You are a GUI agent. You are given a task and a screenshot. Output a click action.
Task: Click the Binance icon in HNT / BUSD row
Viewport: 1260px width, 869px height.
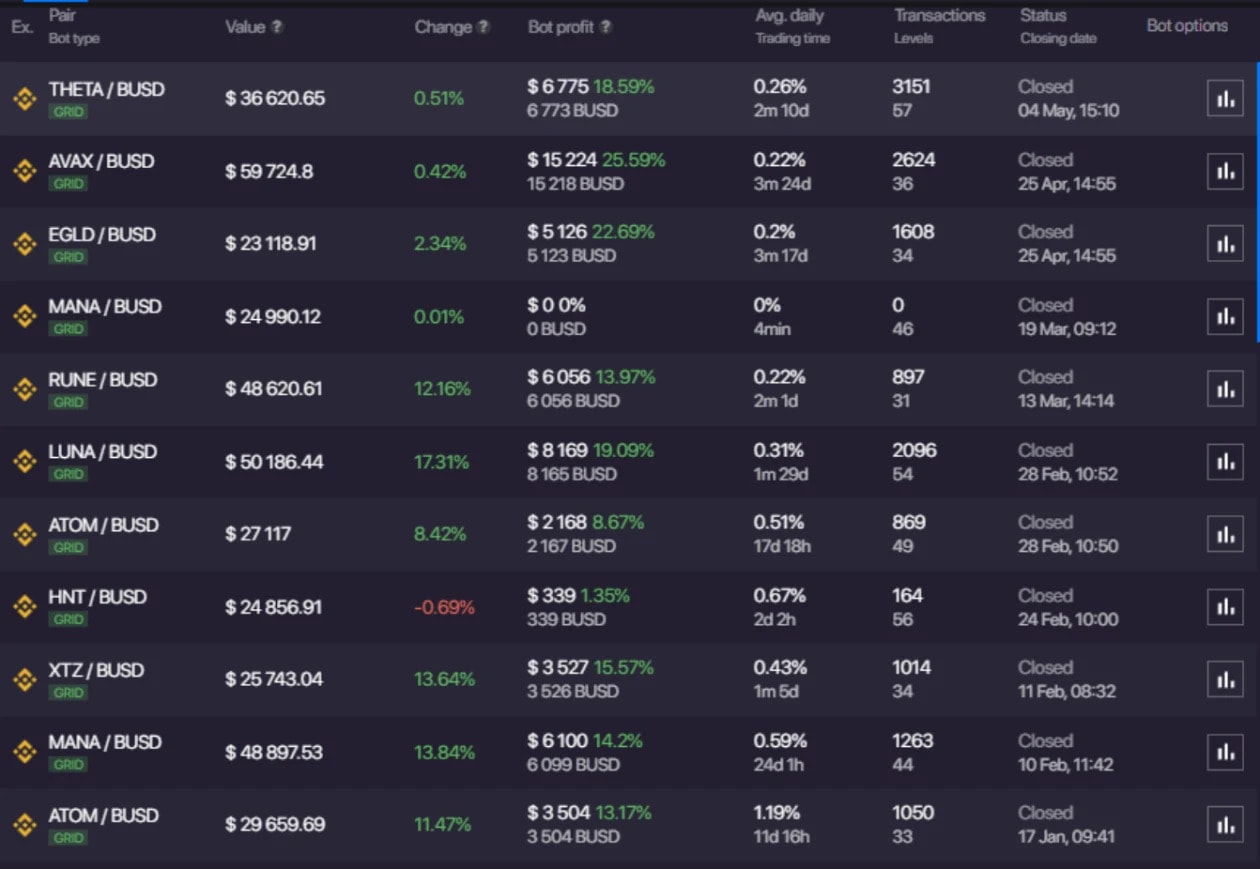point(24,607)
